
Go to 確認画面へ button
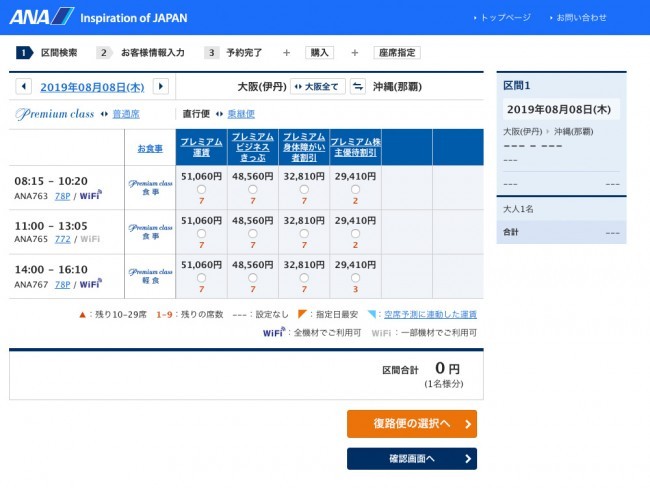coord(412,459)
